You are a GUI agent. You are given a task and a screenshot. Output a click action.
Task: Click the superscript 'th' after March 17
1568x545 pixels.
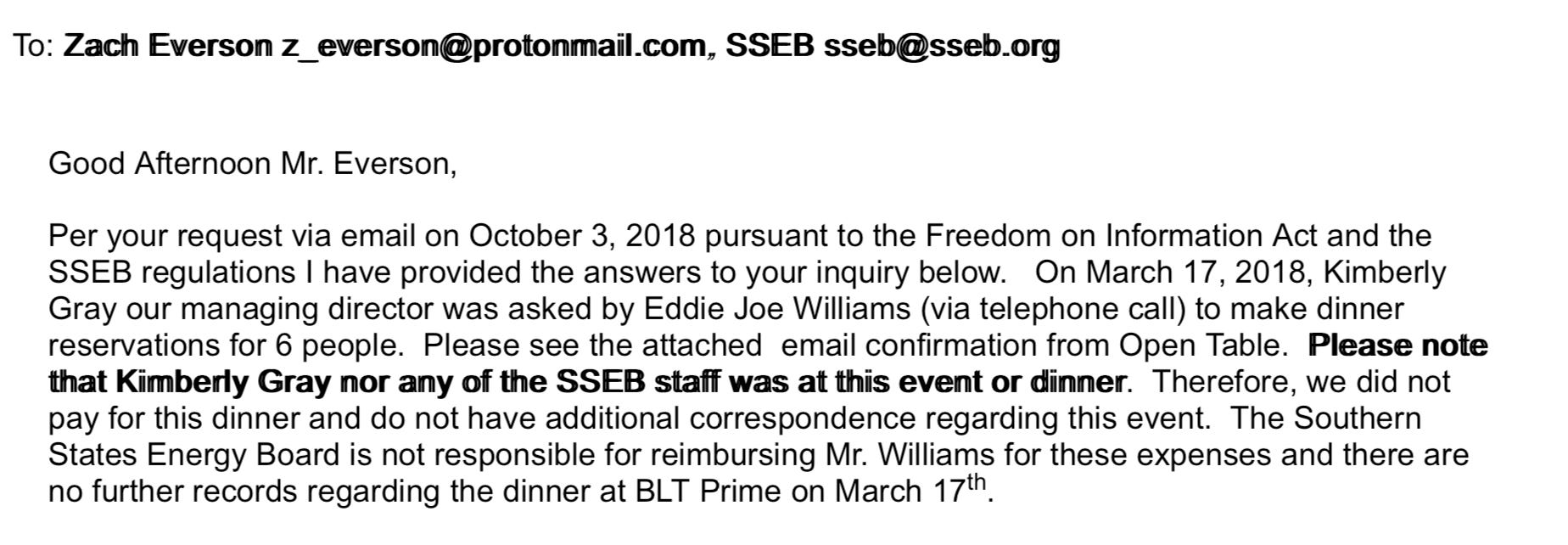(977, 484)
